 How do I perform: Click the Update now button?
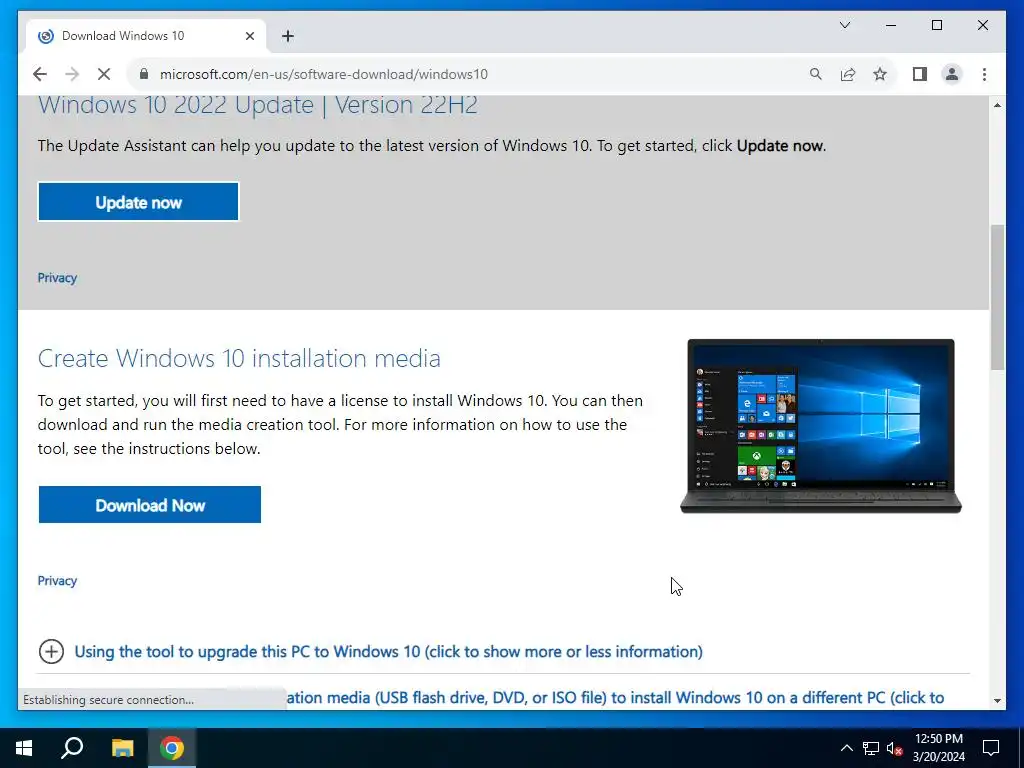[x=138, y=202]
